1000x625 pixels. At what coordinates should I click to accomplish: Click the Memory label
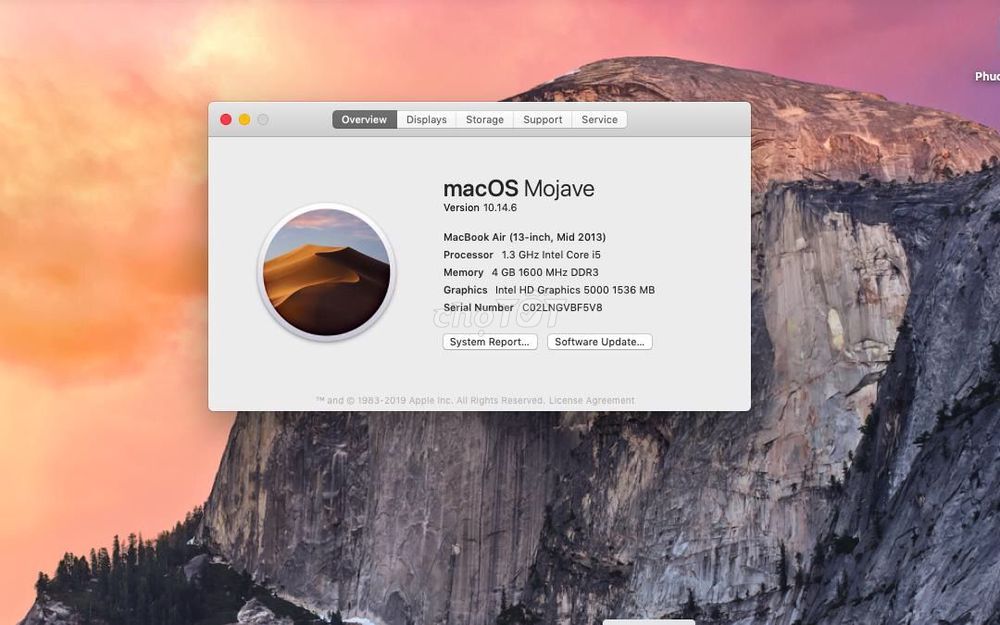tap(464, 272)
